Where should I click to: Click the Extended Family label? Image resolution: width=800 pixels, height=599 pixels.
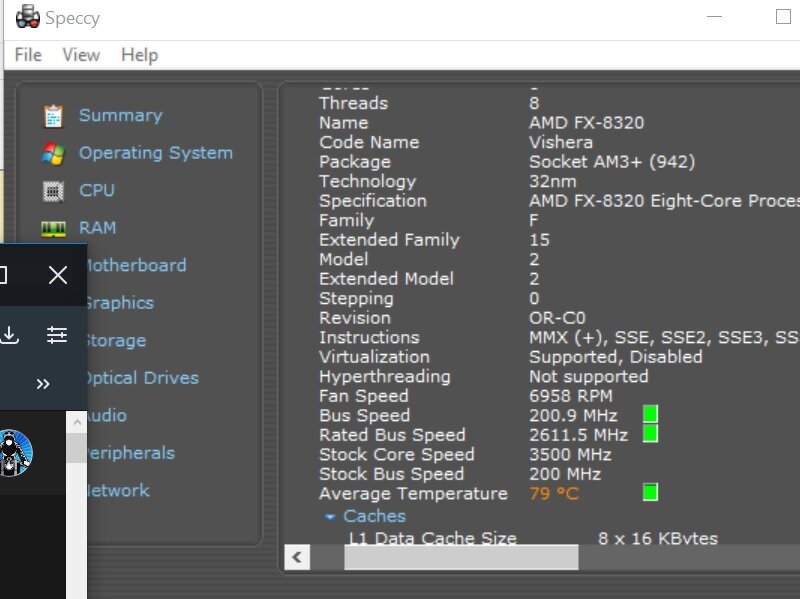(389, 240)
